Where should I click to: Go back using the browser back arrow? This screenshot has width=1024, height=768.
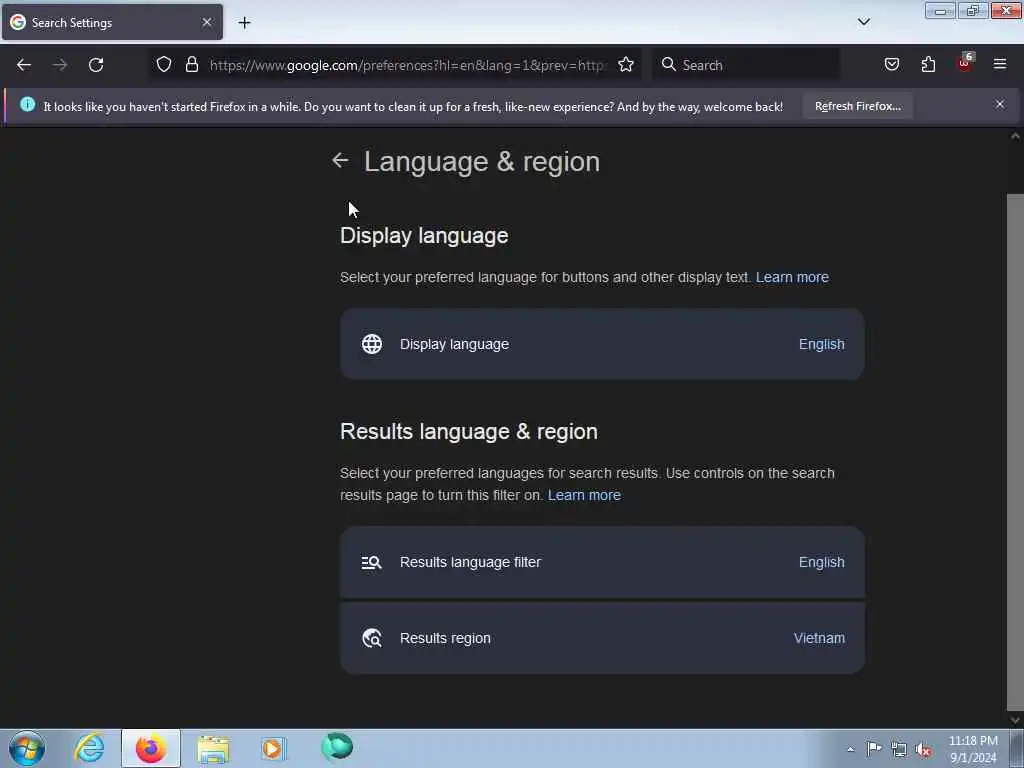[24, 65]
